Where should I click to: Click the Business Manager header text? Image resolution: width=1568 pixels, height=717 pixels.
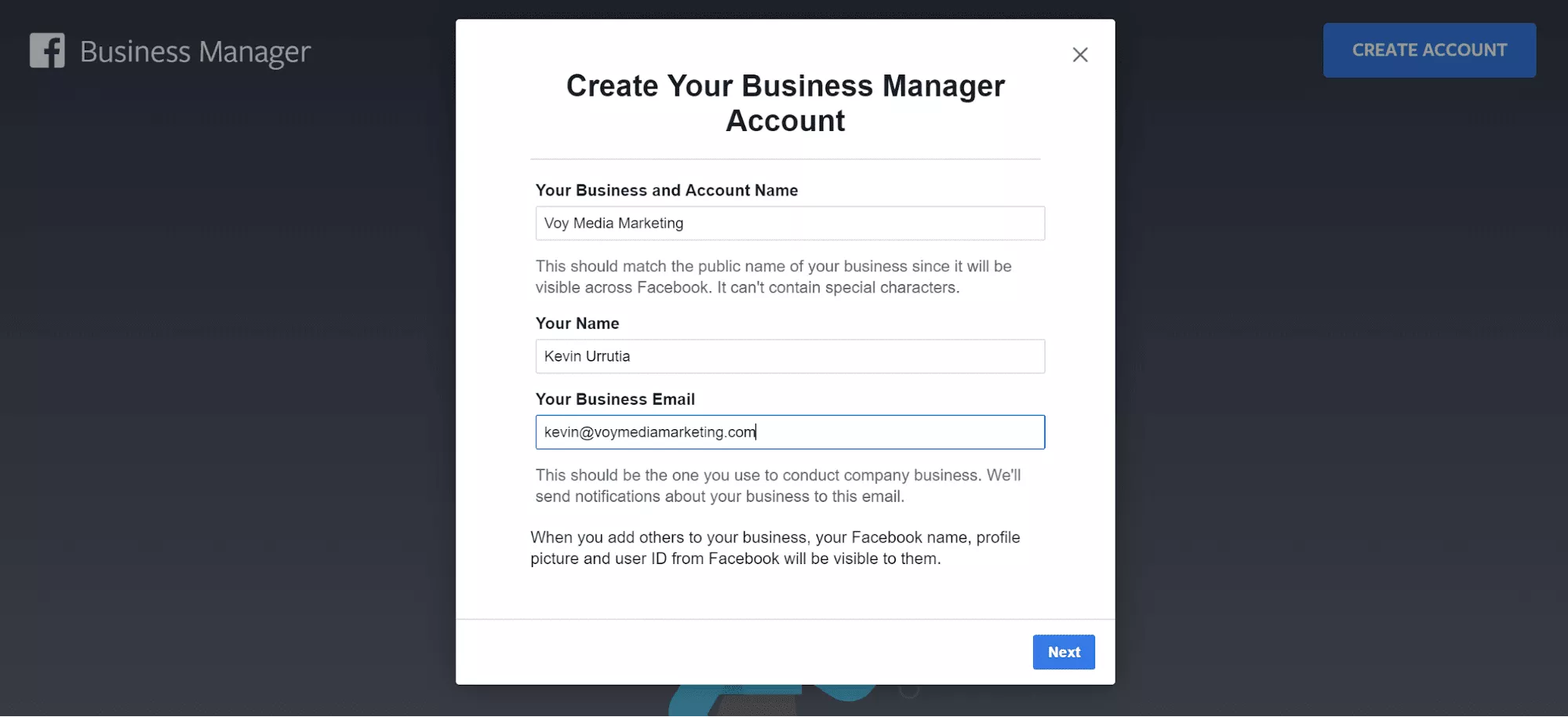(195, 52)
